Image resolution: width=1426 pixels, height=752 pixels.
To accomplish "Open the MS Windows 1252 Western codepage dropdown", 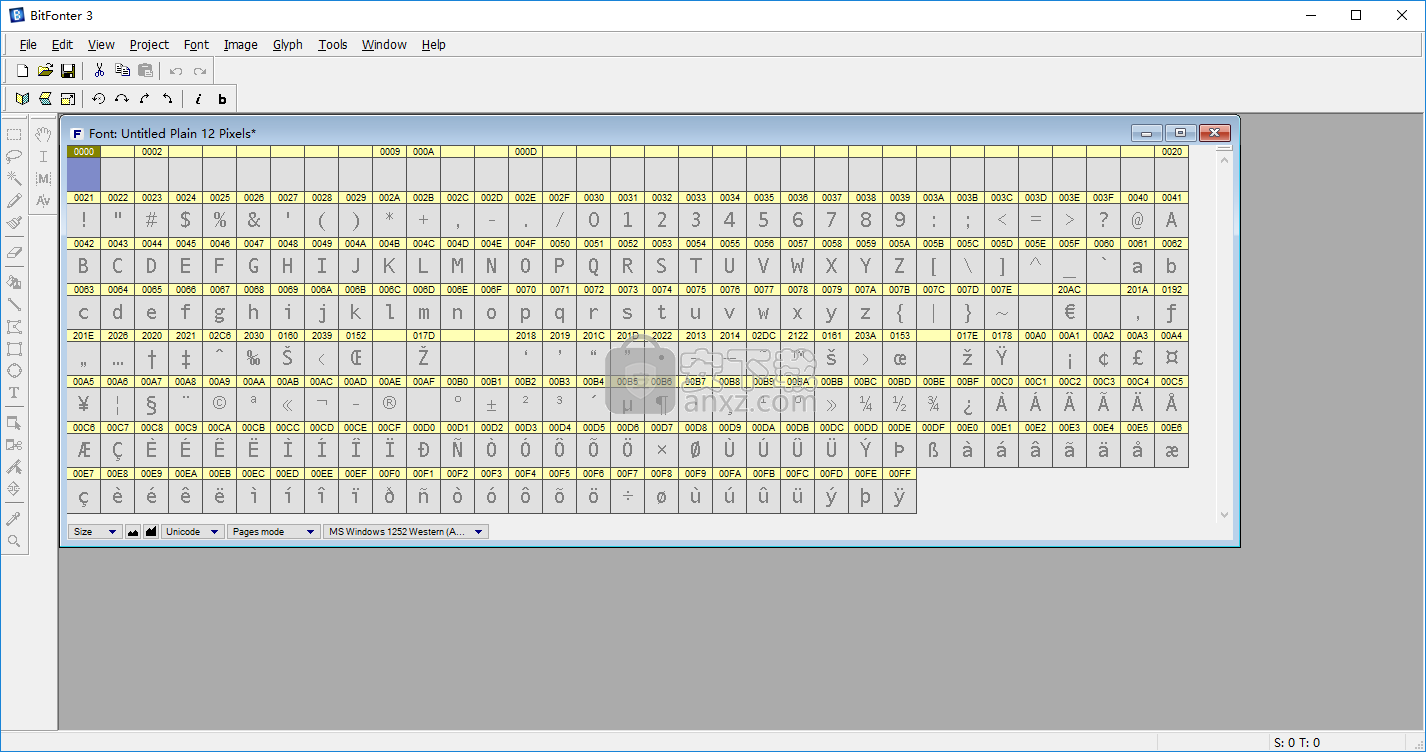I will tap(406, 532).
